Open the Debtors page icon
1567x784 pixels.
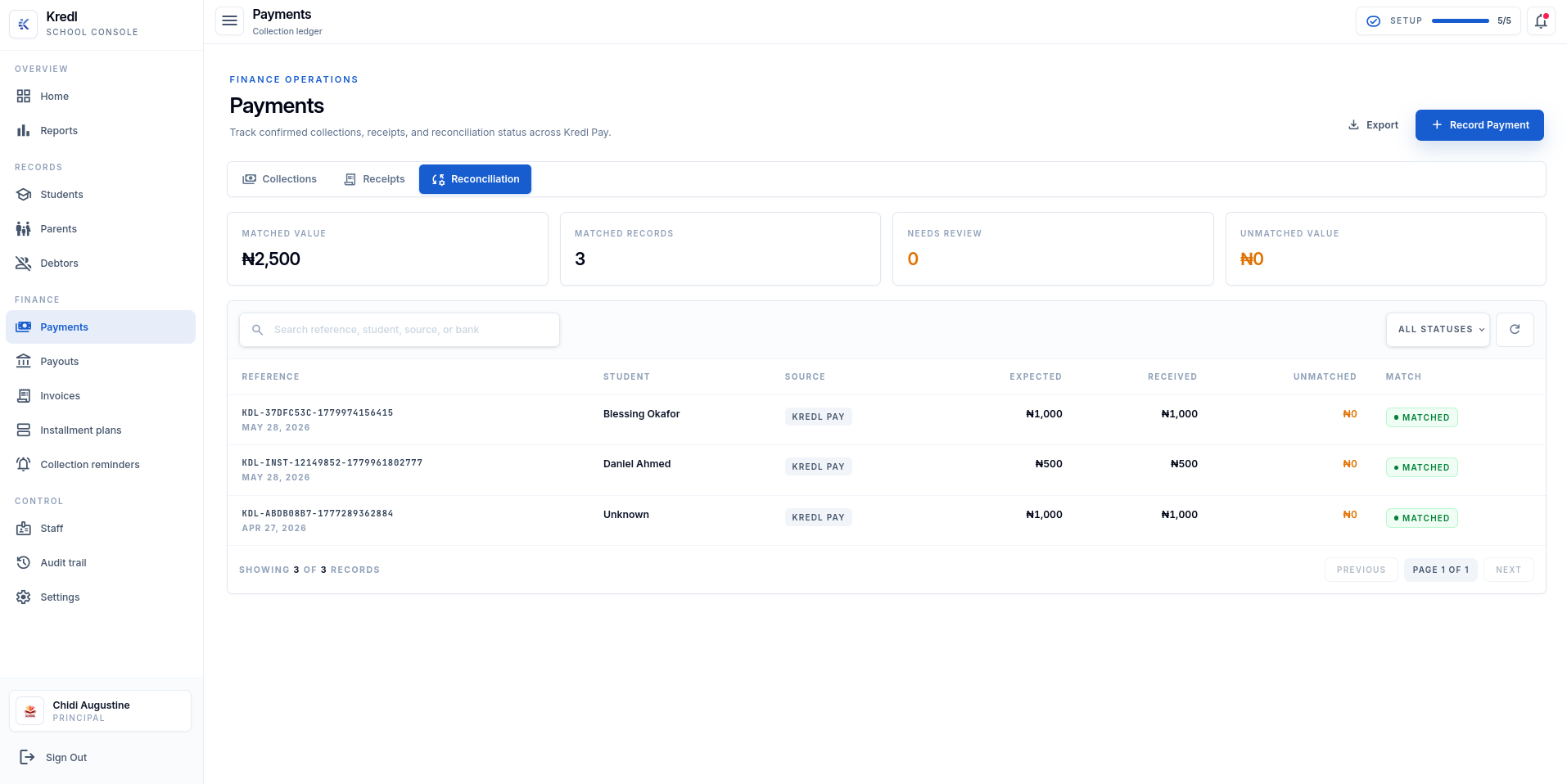(x=24, y=264)
